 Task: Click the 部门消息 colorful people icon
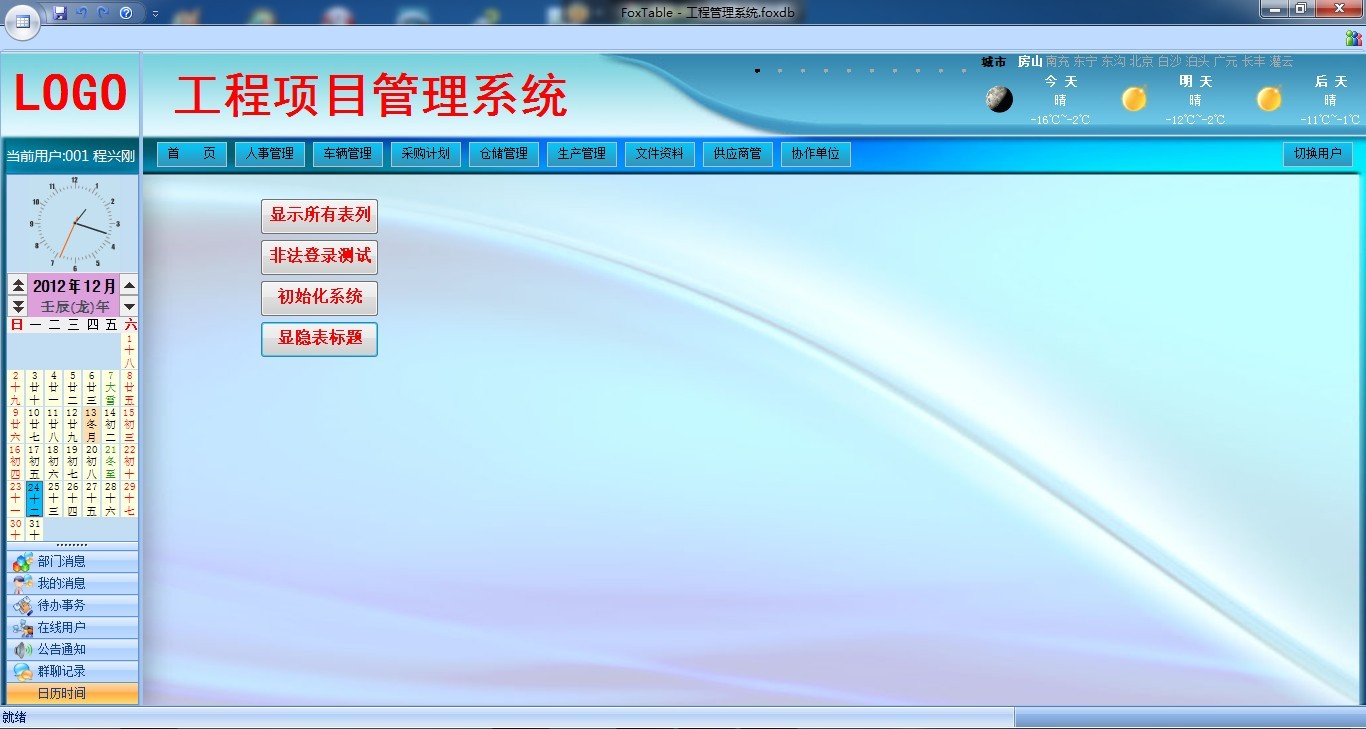pos(22,562)
